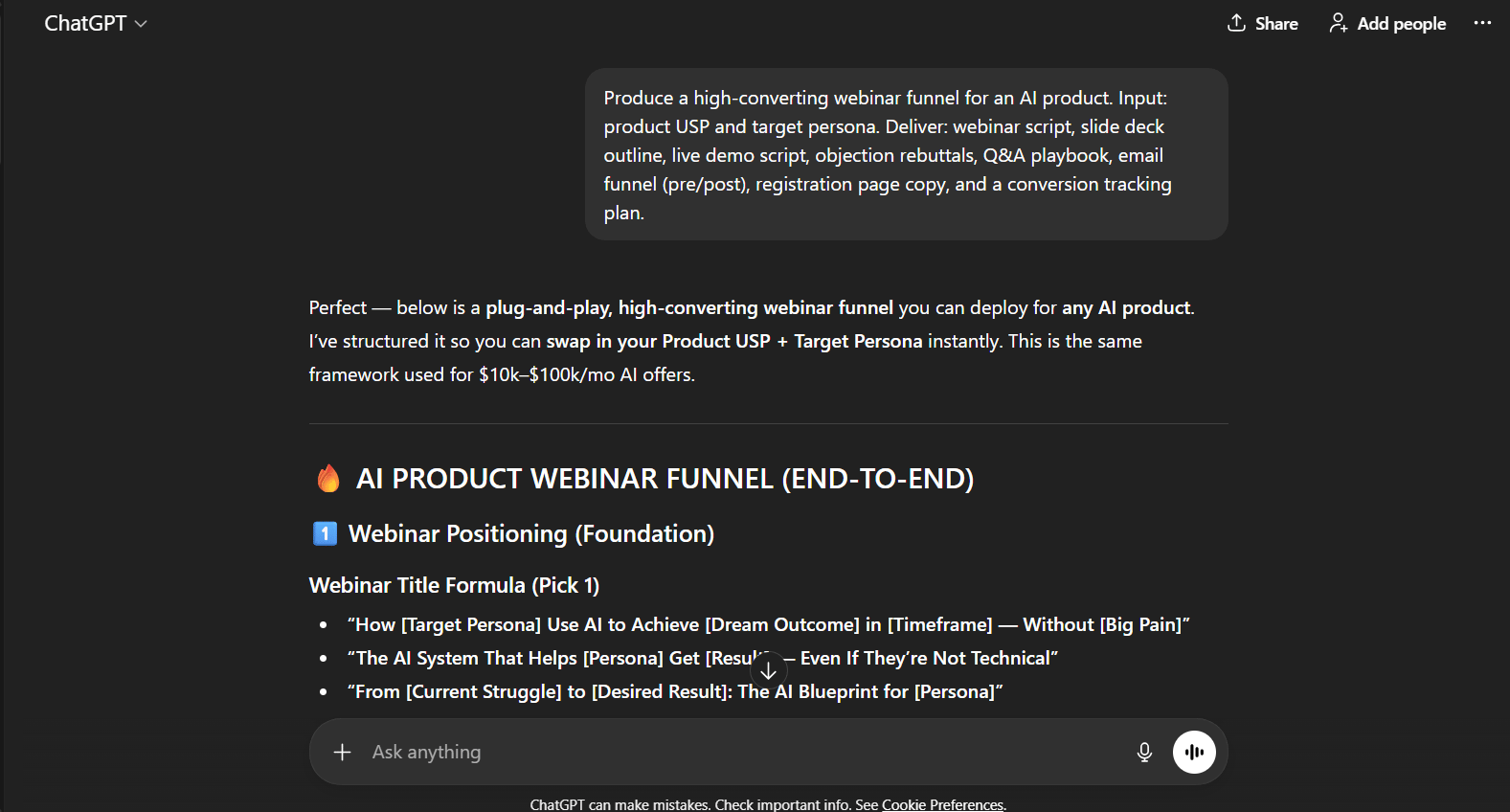Image resolution: width=1510 pixels, height=812 pixels.
Task: Click the first bullet starting "How [Target Persona]"
Action: coord(768,624)
